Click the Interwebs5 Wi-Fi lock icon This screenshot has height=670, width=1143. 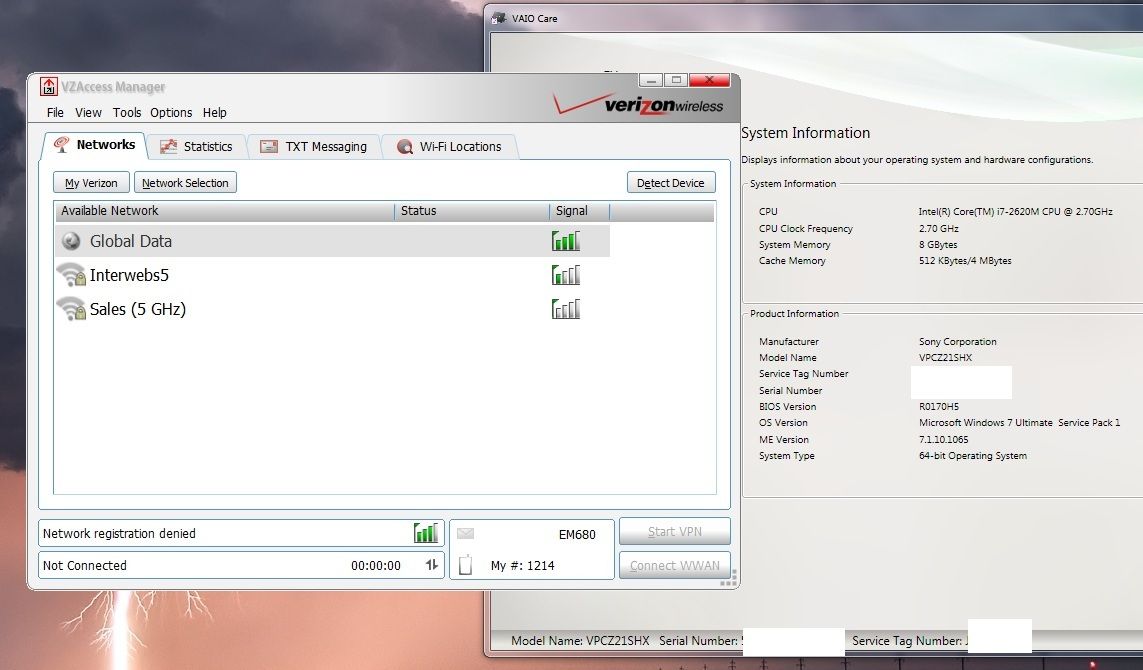(x=71, y=276)
